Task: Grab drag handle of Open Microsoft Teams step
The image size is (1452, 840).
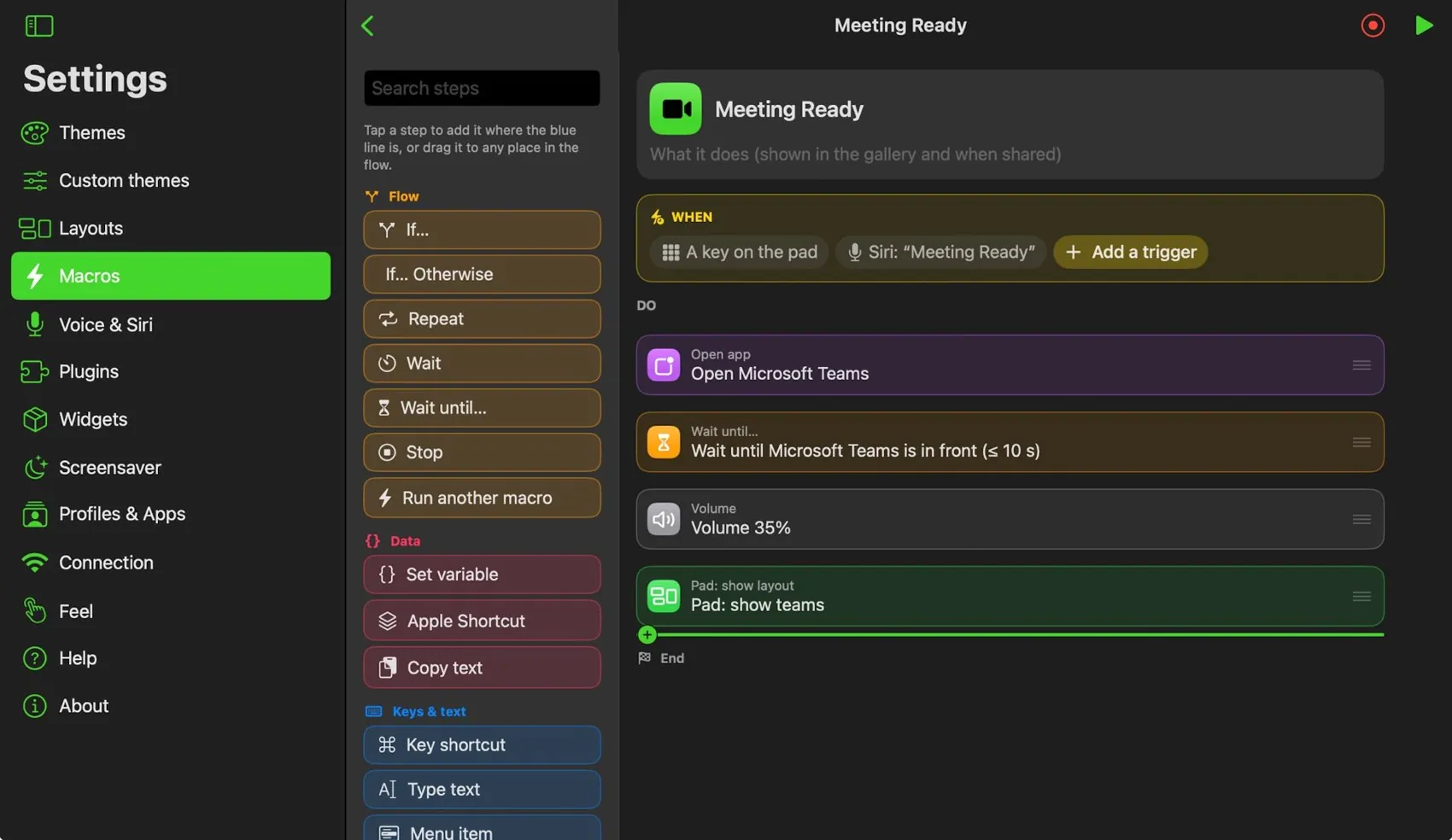Action: click(1361, 365)
